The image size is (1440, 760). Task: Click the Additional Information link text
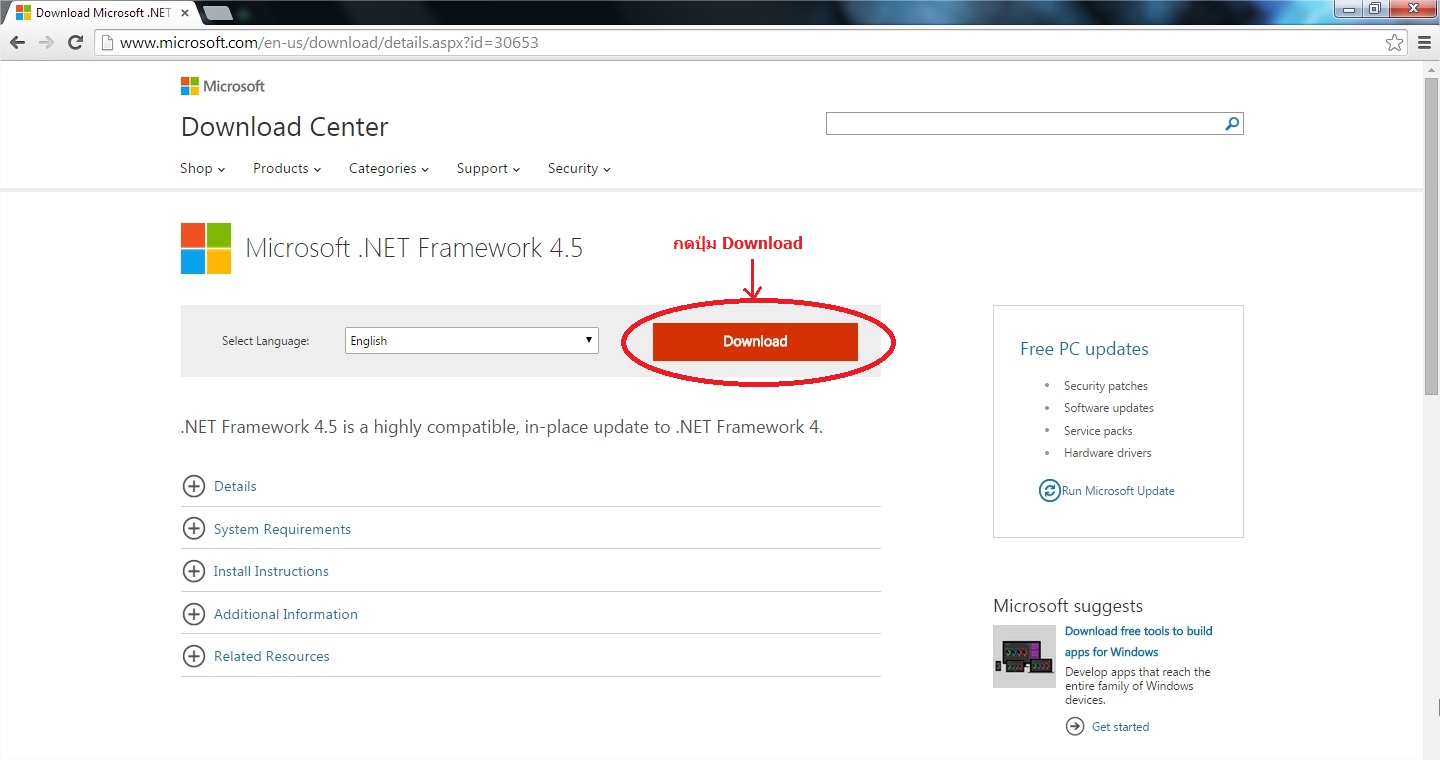coord(286,614)
